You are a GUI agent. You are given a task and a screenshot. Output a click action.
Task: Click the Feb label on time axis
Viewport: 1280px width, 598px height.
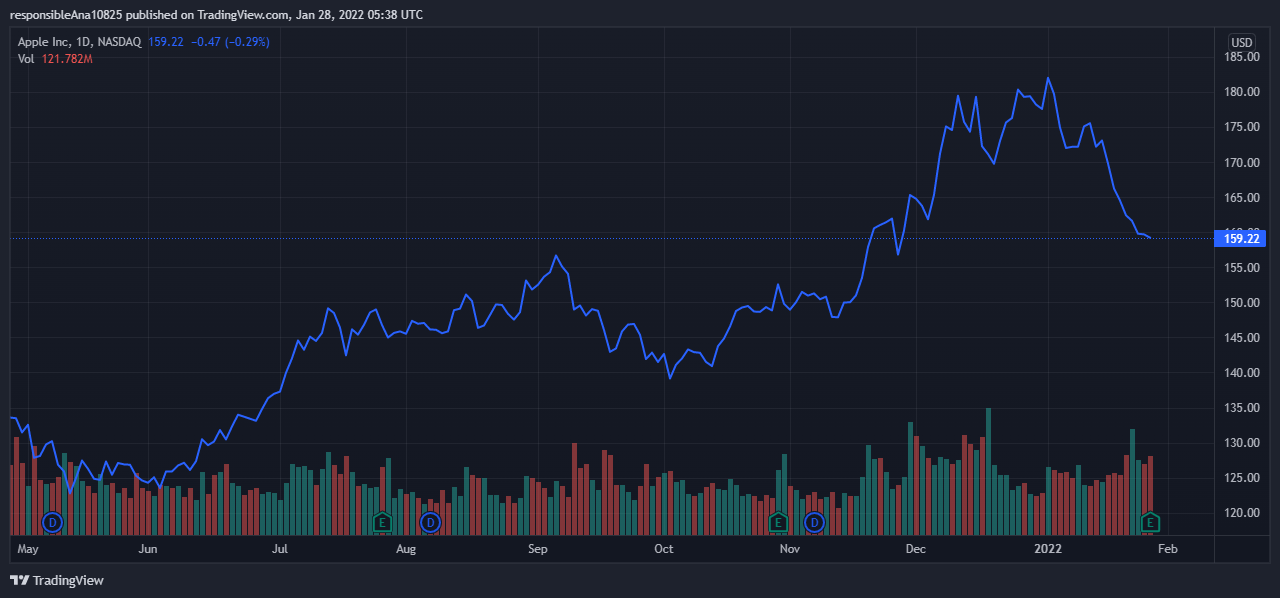[1167, 549]
